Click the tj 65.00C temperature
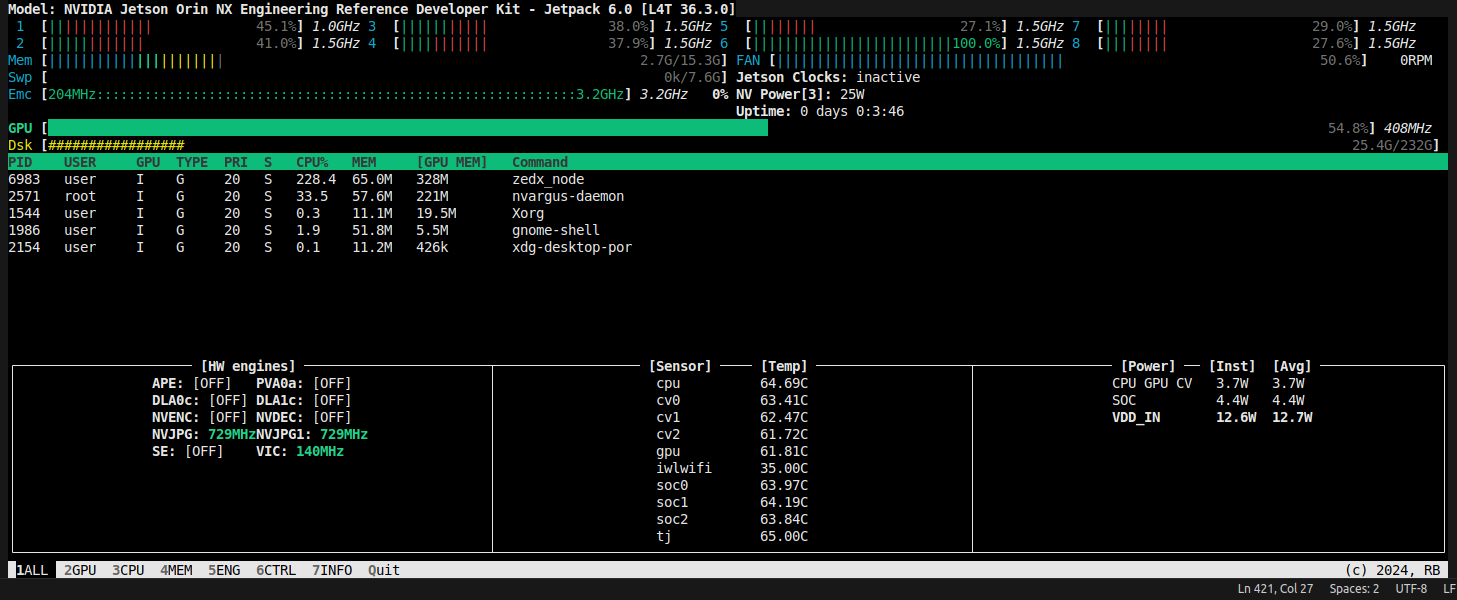The width and height of the screenshot is (1457, 600). click(784, 536)
